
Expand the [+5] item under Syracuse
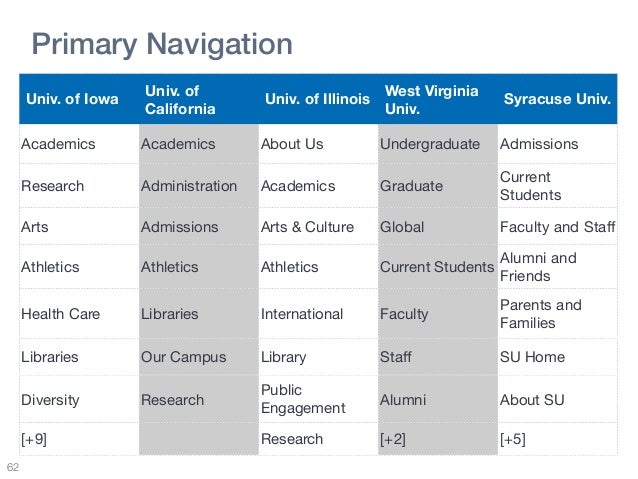[x=513, y=439]
